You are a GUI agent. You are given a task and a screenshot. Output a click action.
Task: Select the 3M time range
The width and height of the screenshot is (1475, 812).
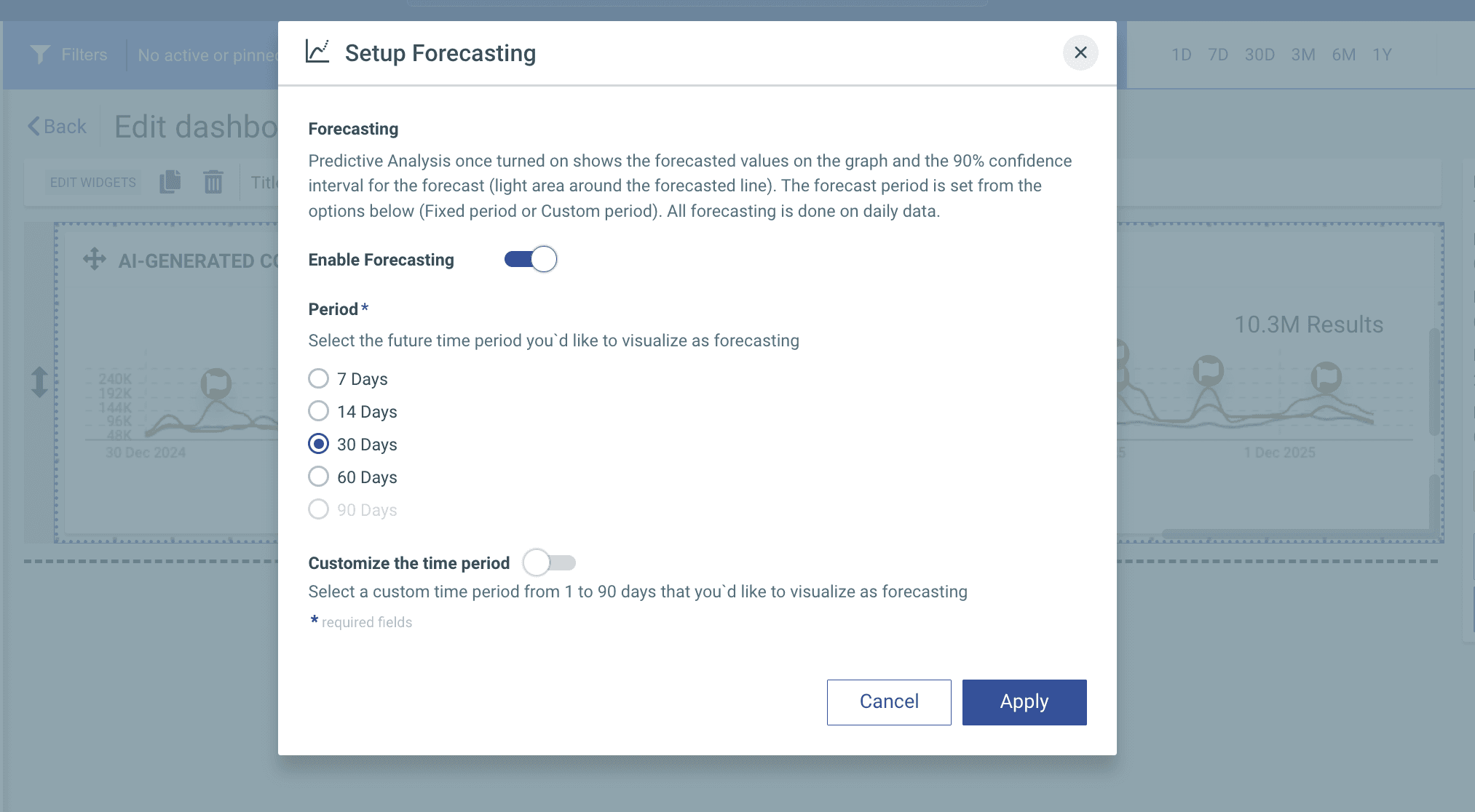[x=1302, y=55]
